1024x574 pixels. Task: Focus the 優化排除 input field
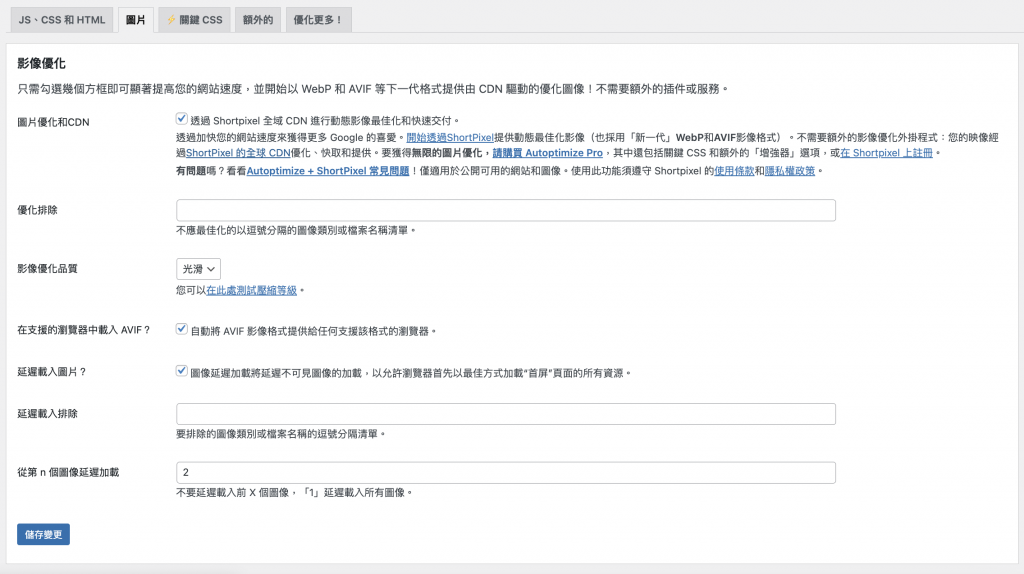tap(505, 210)
